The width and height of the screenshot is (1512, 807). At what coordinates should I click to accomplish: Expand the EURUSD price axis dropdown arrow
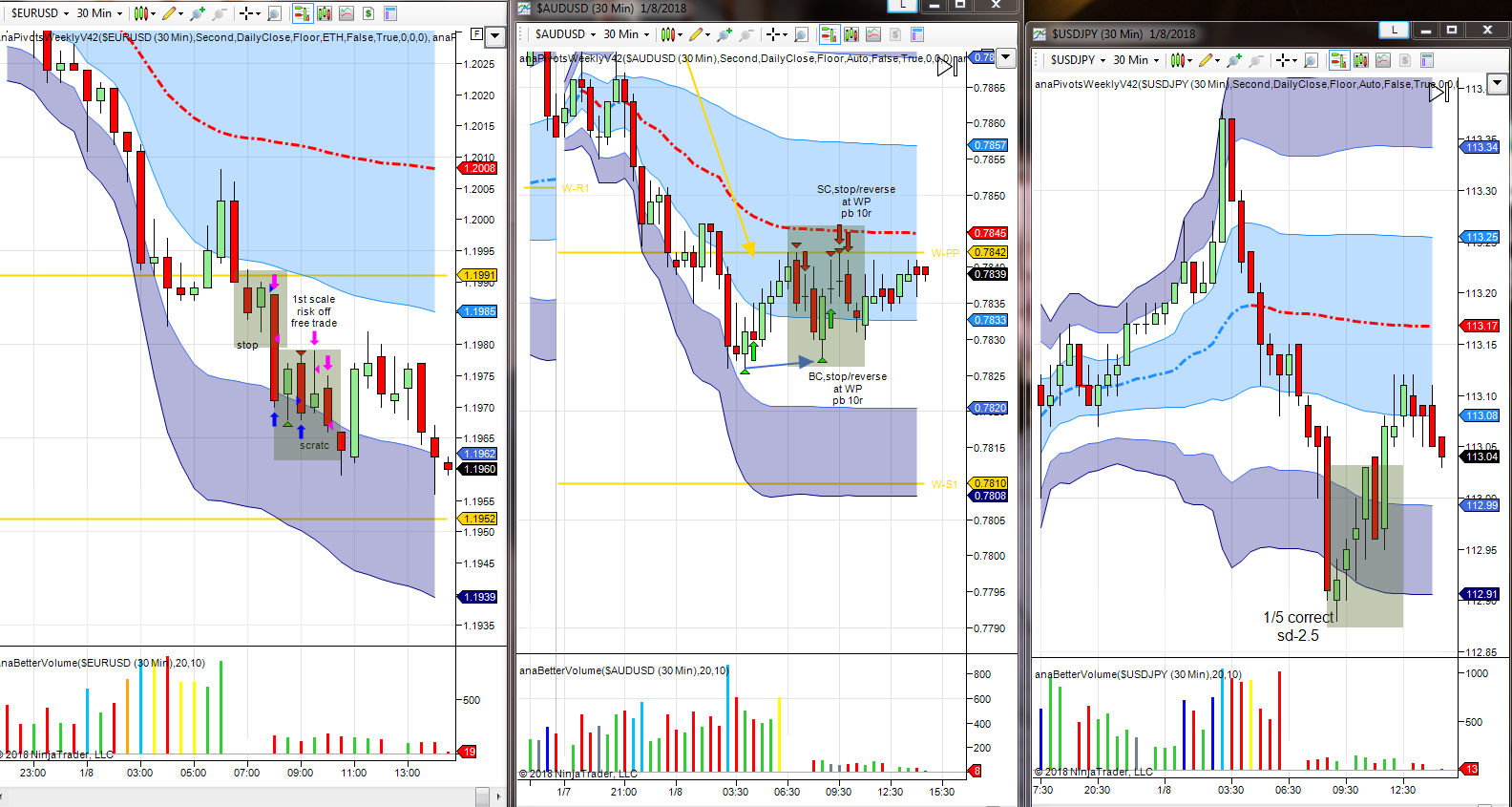coord(494,37)
